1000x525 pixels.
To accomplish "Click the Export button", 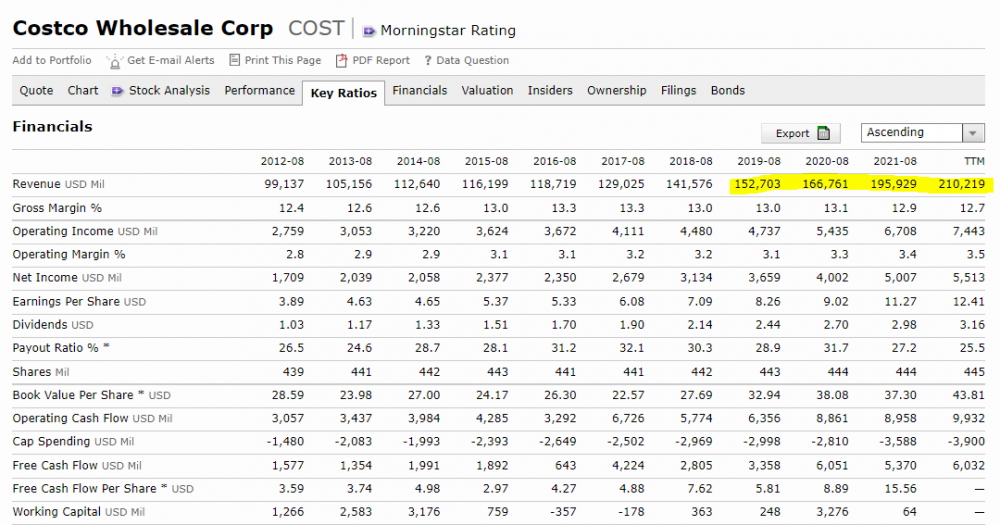I will 801,133.
